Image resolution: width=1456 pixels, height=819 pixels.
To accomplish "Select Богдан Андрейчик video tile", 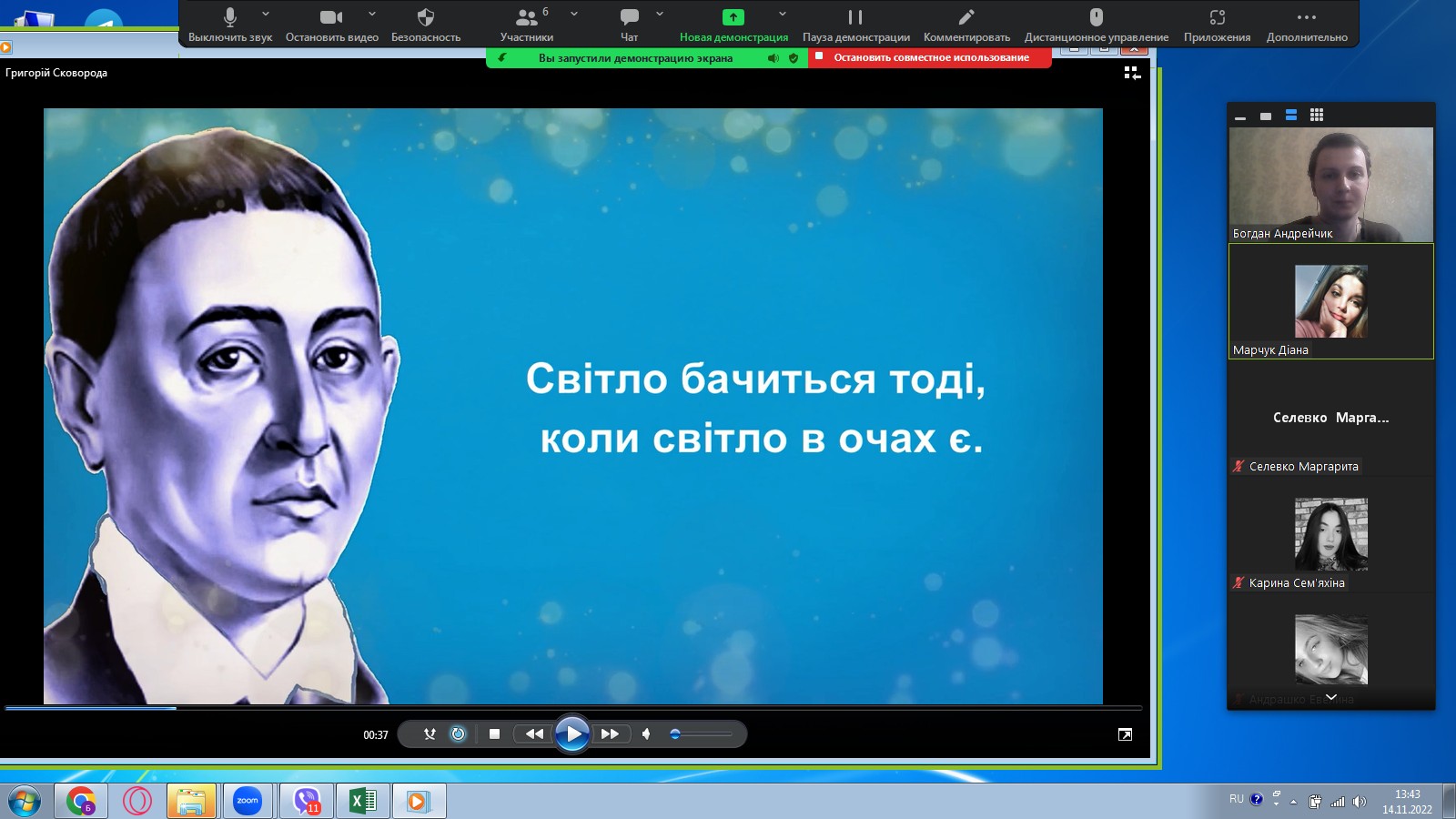I will coord(1331,185).
